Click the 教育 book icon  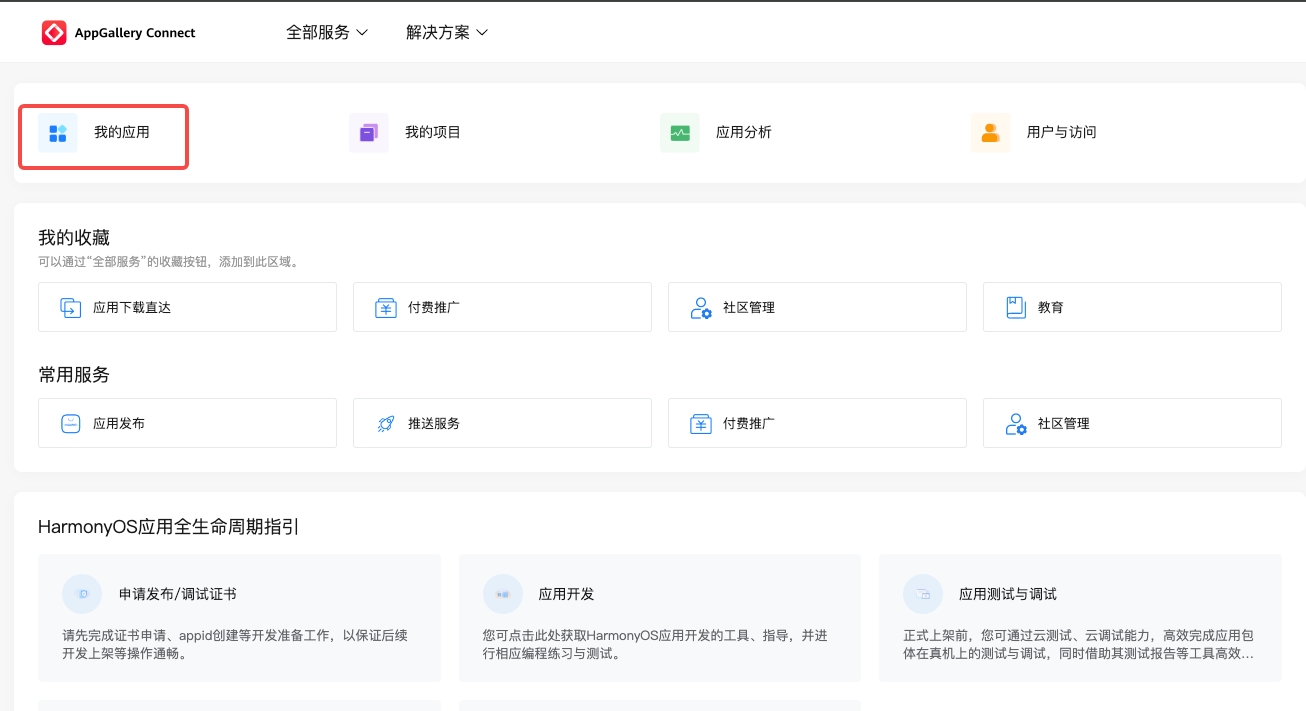pos(1016,307)
